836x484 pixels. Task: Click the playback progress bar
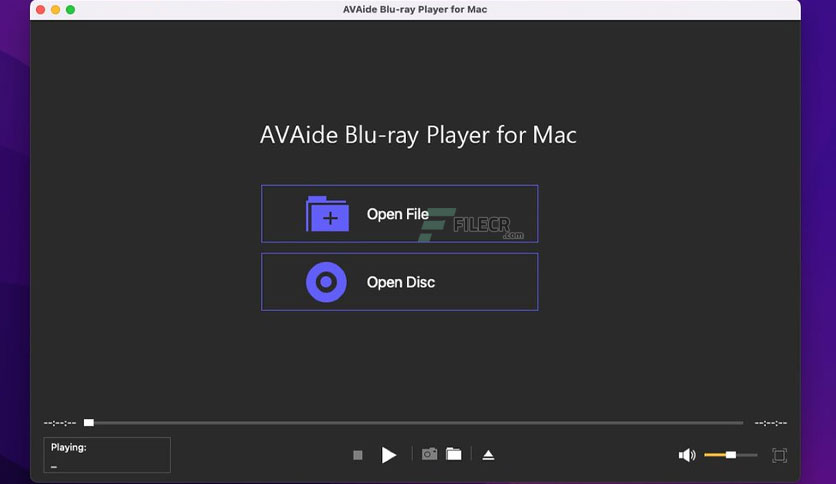pos(414,423)
